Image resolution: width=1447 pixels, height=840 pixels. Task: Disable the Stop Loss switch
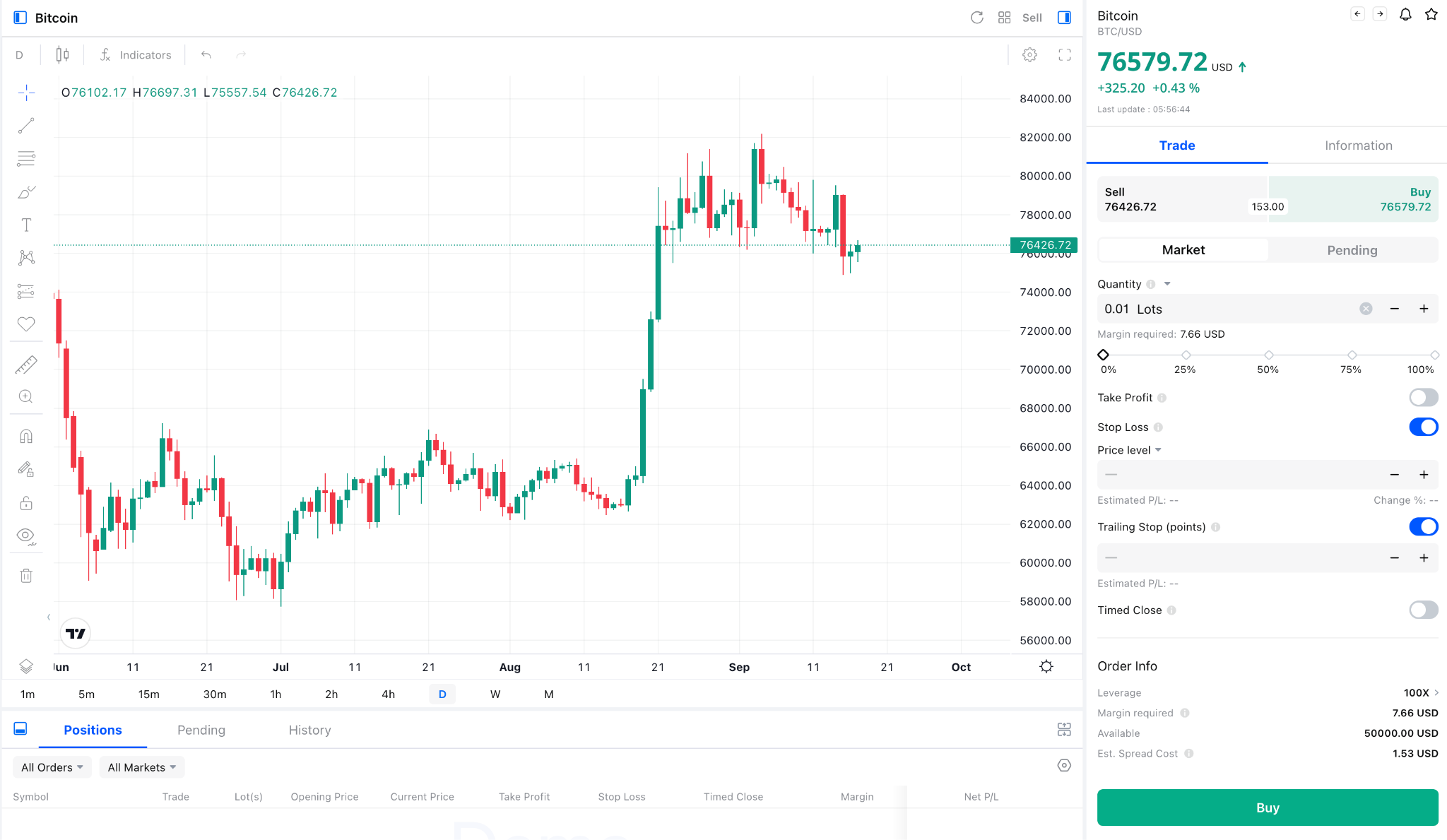coord(1424,427)
